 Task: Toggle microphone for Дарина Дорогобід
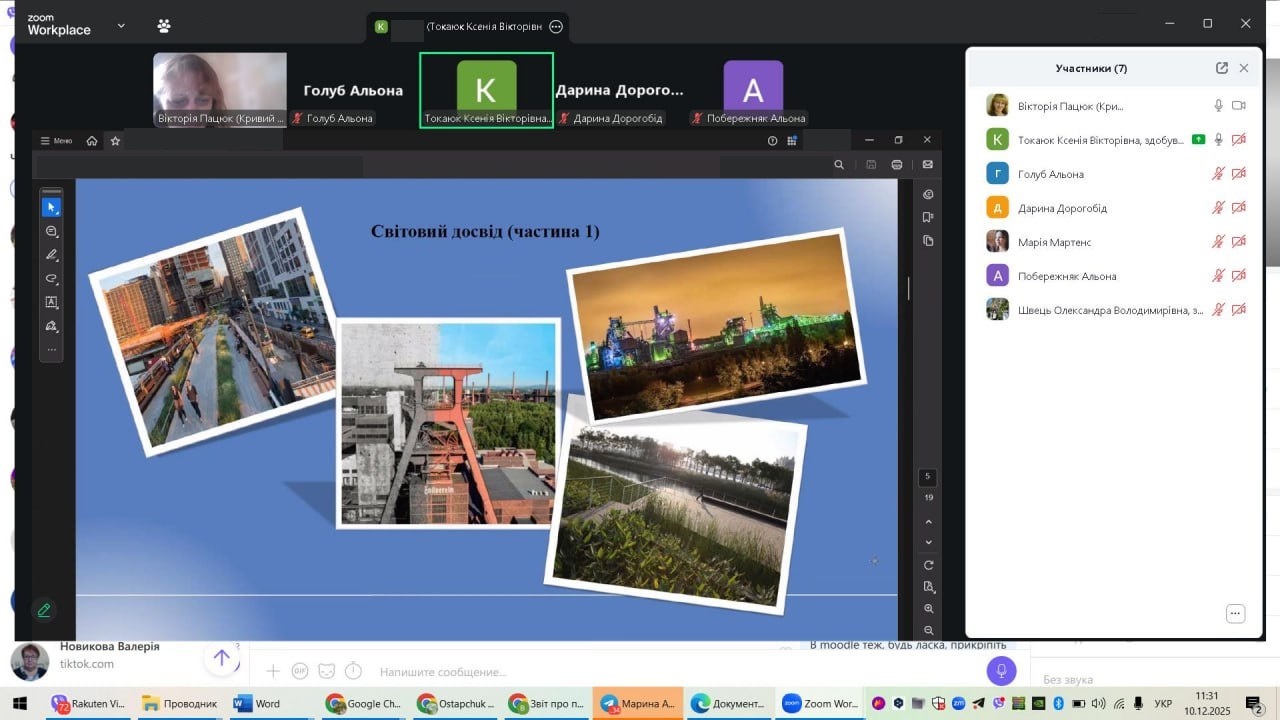tap(1218, 208)
